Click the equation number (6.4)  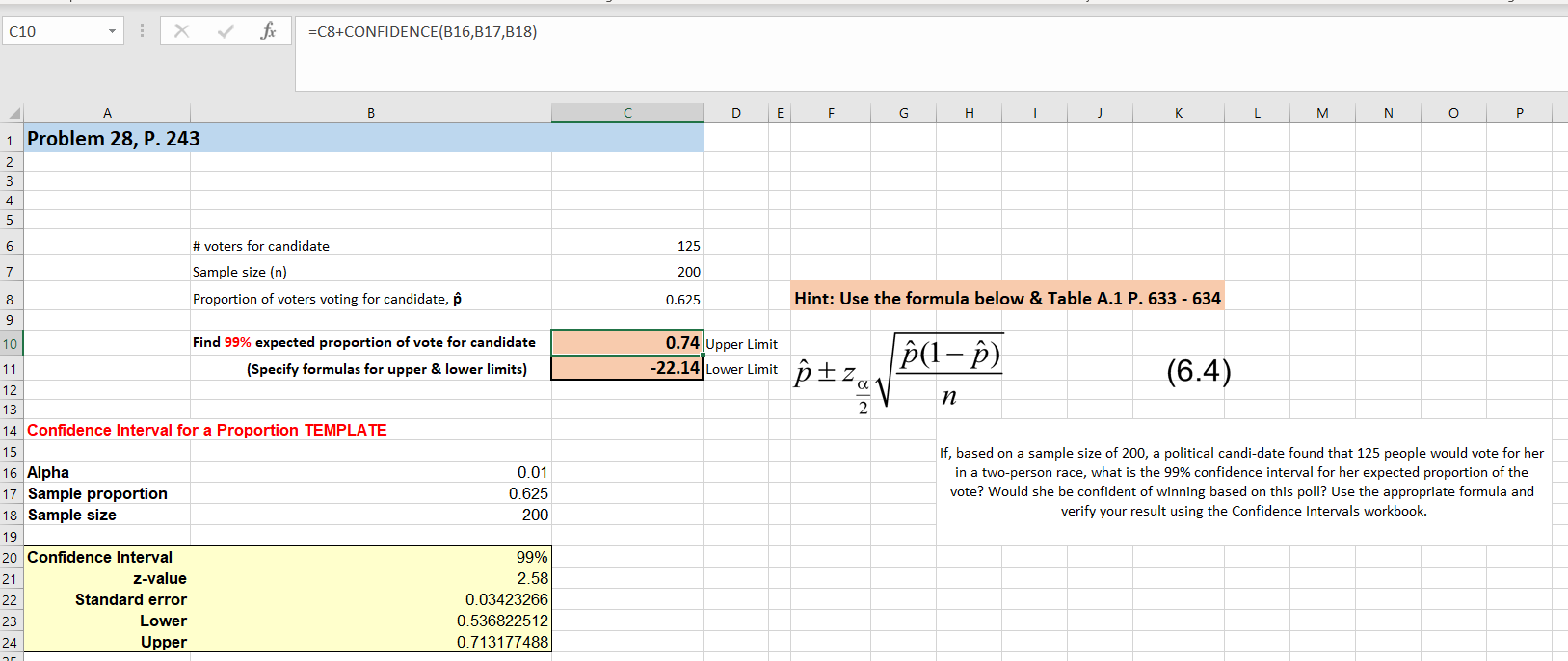click(1199, 371)
